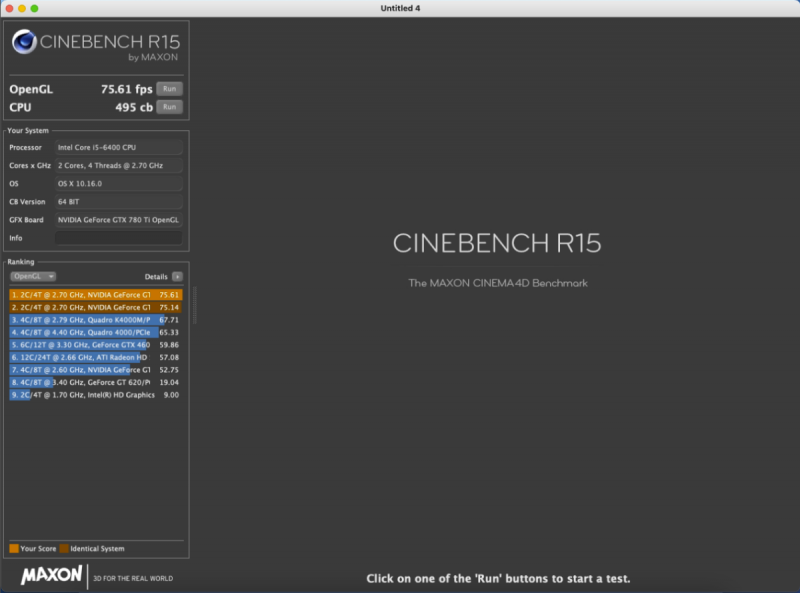Viewport: 800px width, 593px height.
Task: Click the Cinebench R15 logo icon
Action: 24,43
